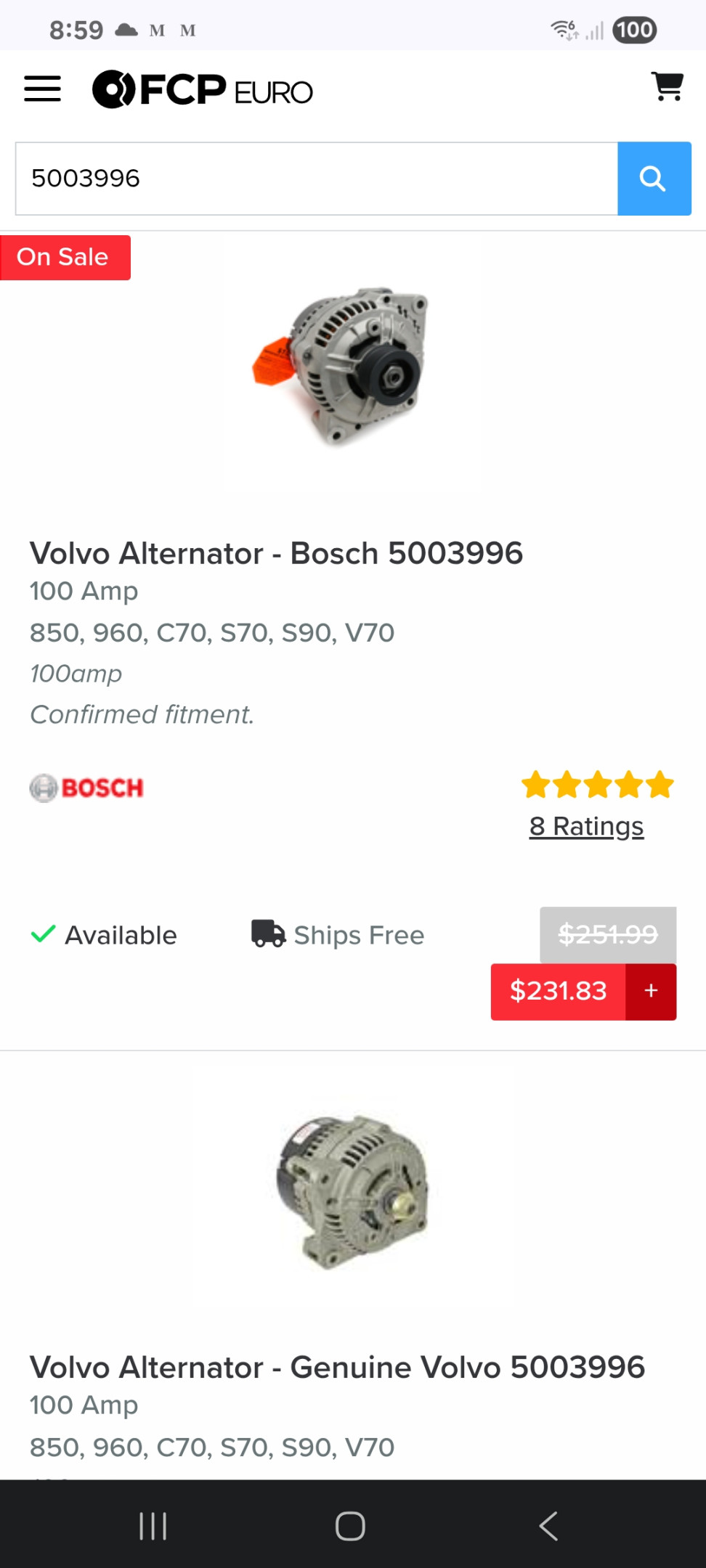The height and width of the screenshot is (1568, 706).
Task: Tap the Android recent apps button
Action: point(153,1526)
